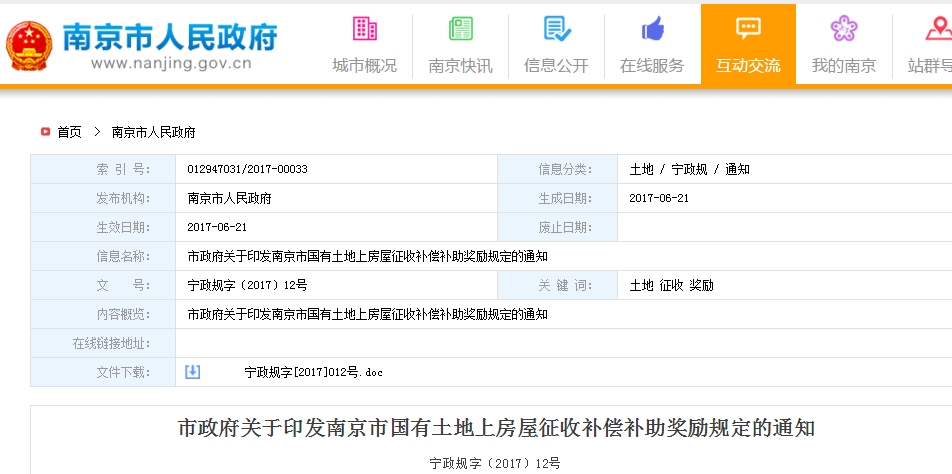Switch to the 信息公开 tab
The image size is (952, 474).
(x=556, y=66)
